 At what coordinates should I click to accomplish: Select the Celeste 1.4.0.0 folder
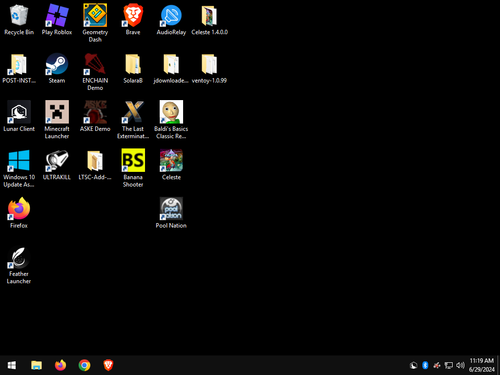[x=209, y=19]
